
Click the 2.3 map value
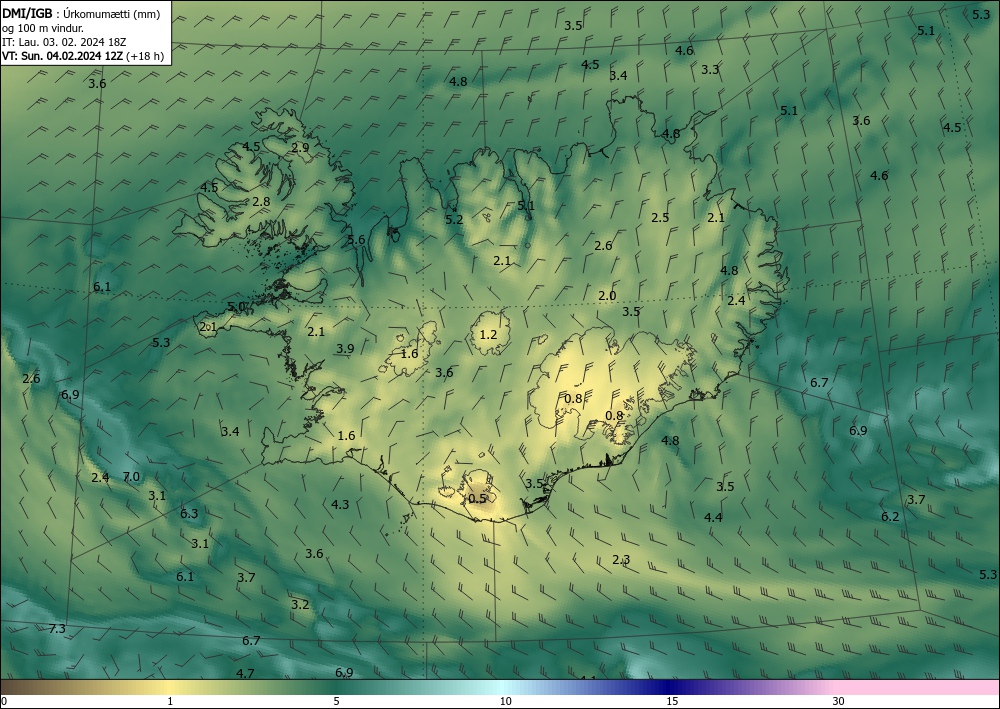pos(621,560)
